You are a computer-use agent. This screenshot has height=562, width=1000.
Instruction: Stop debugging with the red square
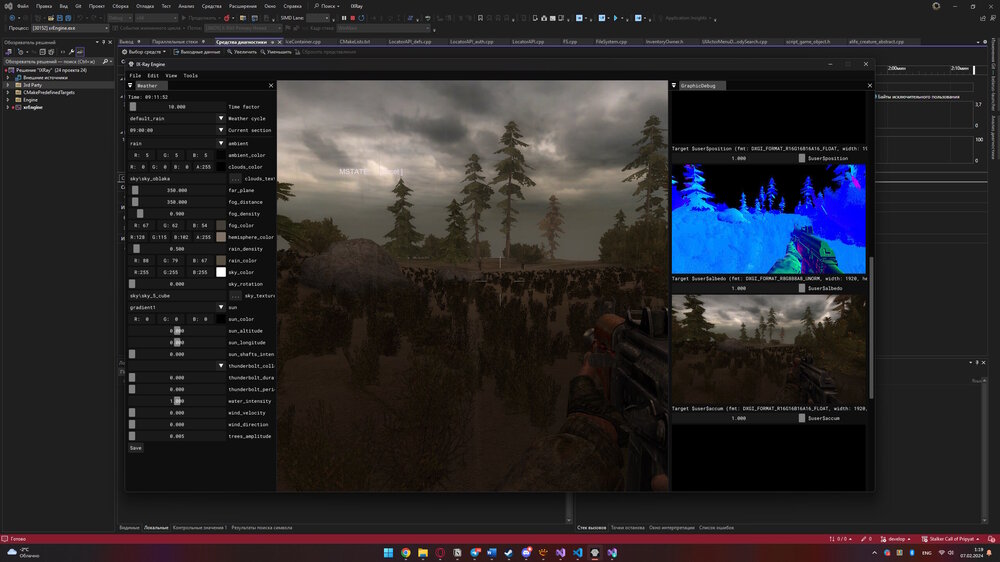tap(352, 18)
